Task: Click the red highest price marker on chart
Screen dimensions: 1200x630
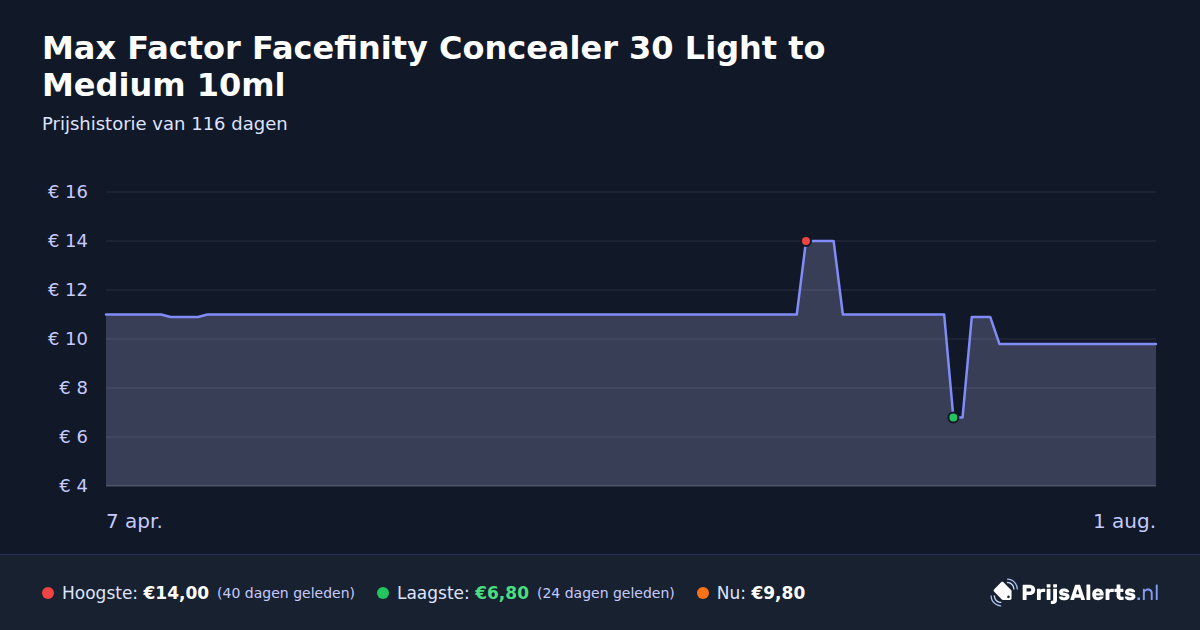Action: tap(806, 241)
